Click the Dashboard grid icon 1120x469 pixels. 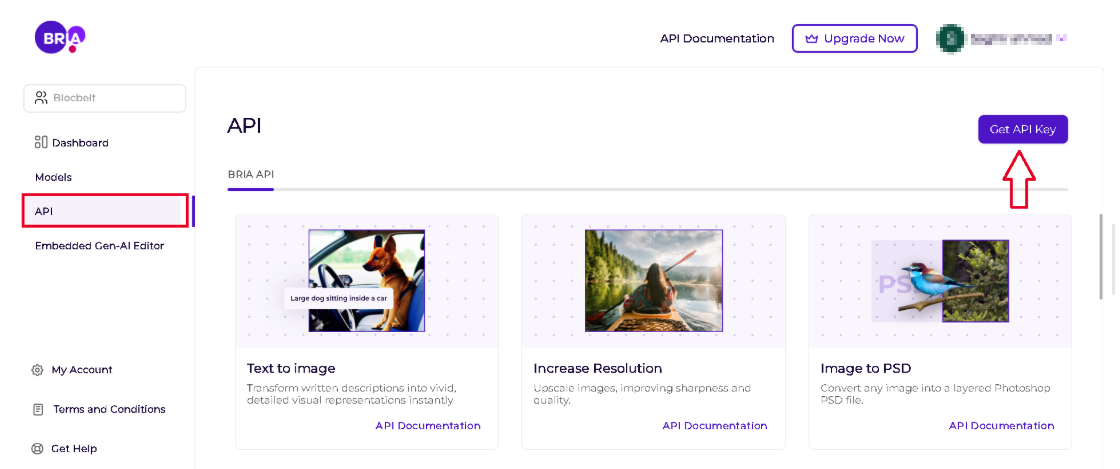41,142
